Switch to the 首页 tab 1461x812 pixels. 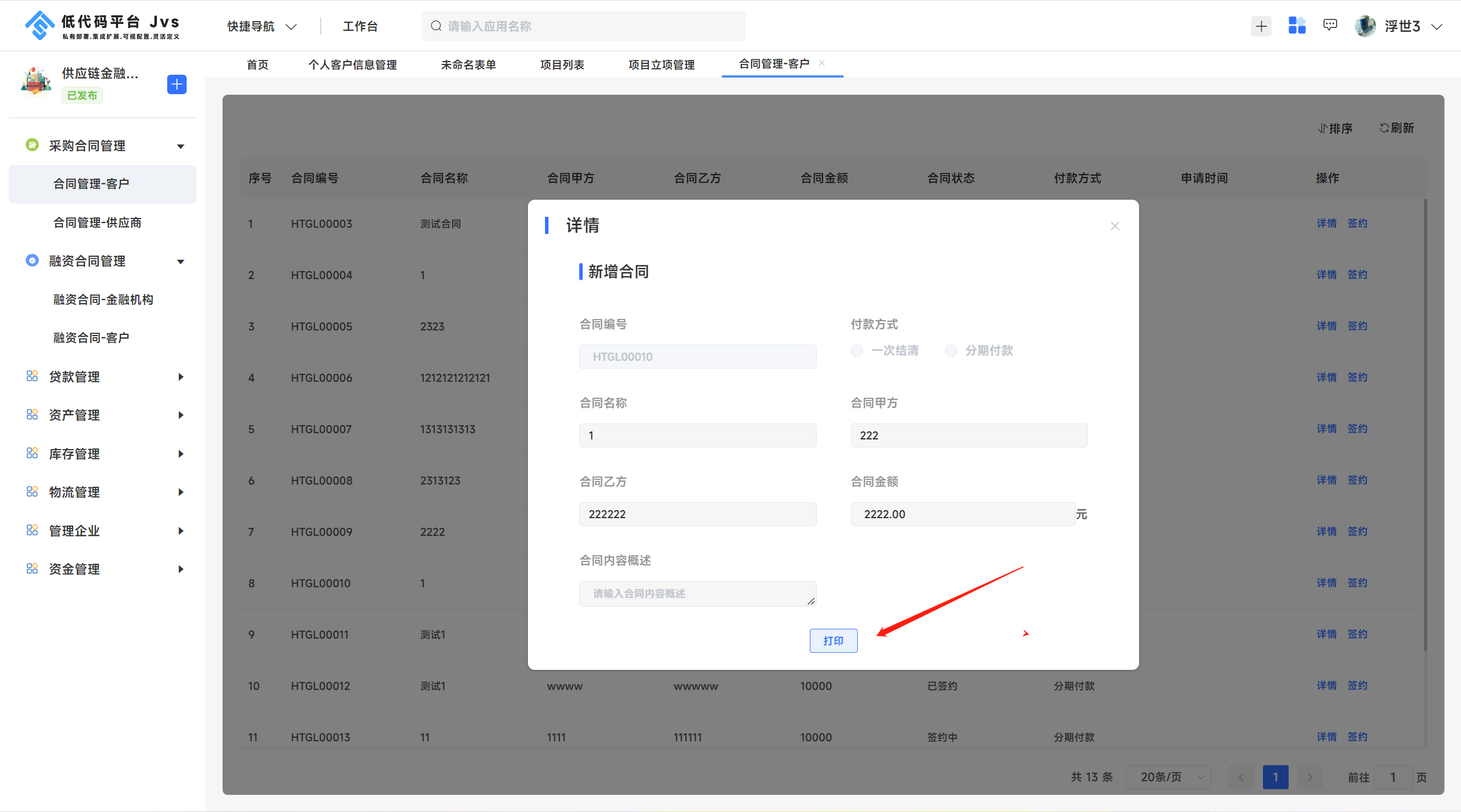tap(257, 64)
